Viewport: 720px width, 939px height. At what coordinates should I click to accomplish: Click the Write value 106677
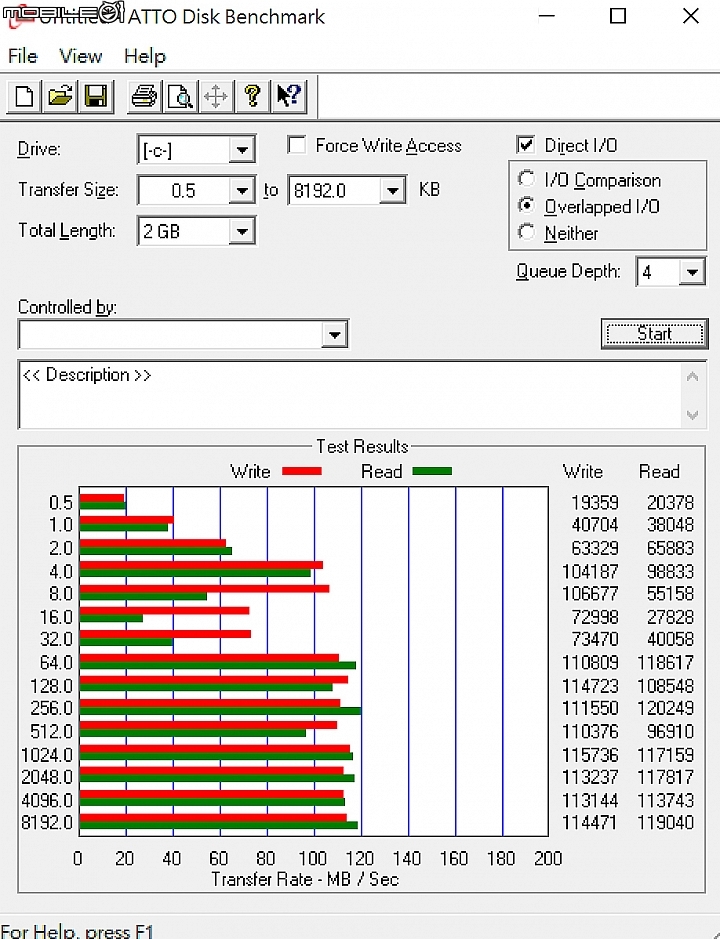coord(590,593)
